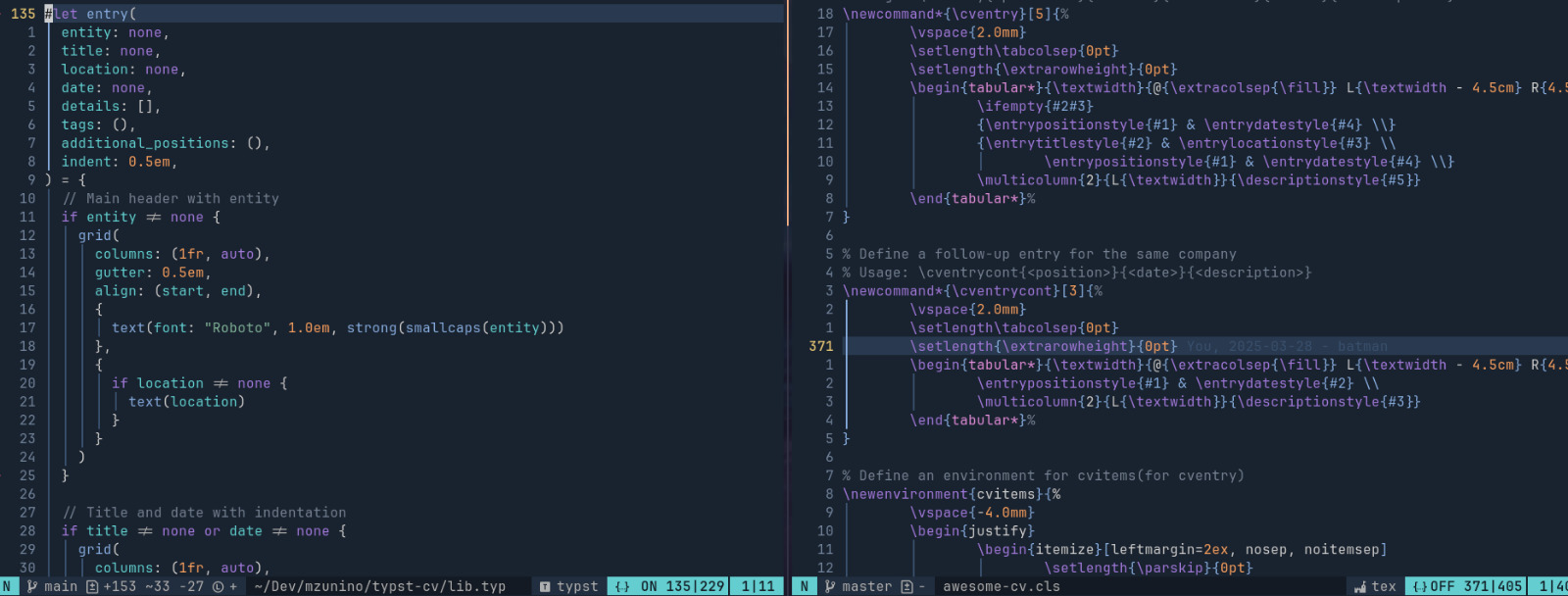This screenshot has width=1568, height=596.
Task: Click the typst filetype icon
Action: (x=546, y=586)
